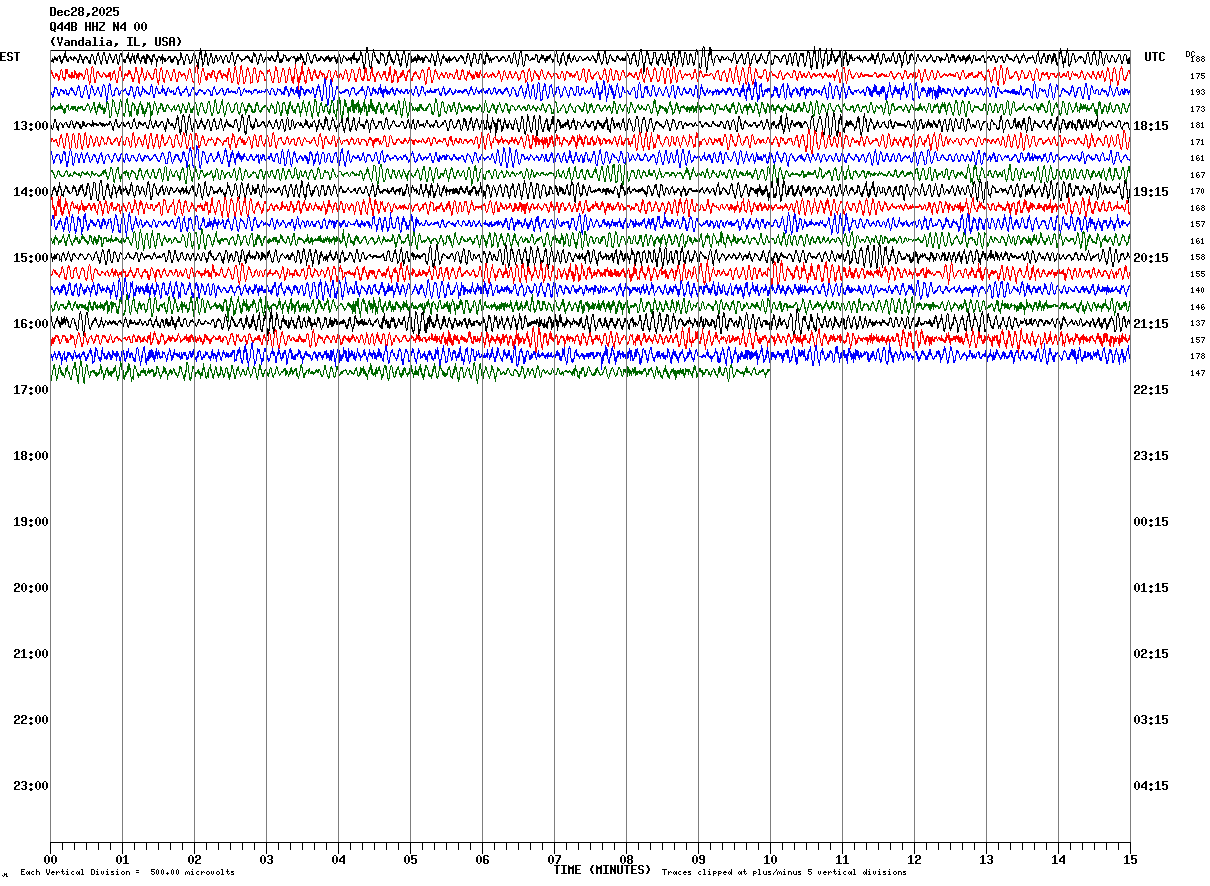
Task: Click DC offset value 173
Action: click(1197, 109)
